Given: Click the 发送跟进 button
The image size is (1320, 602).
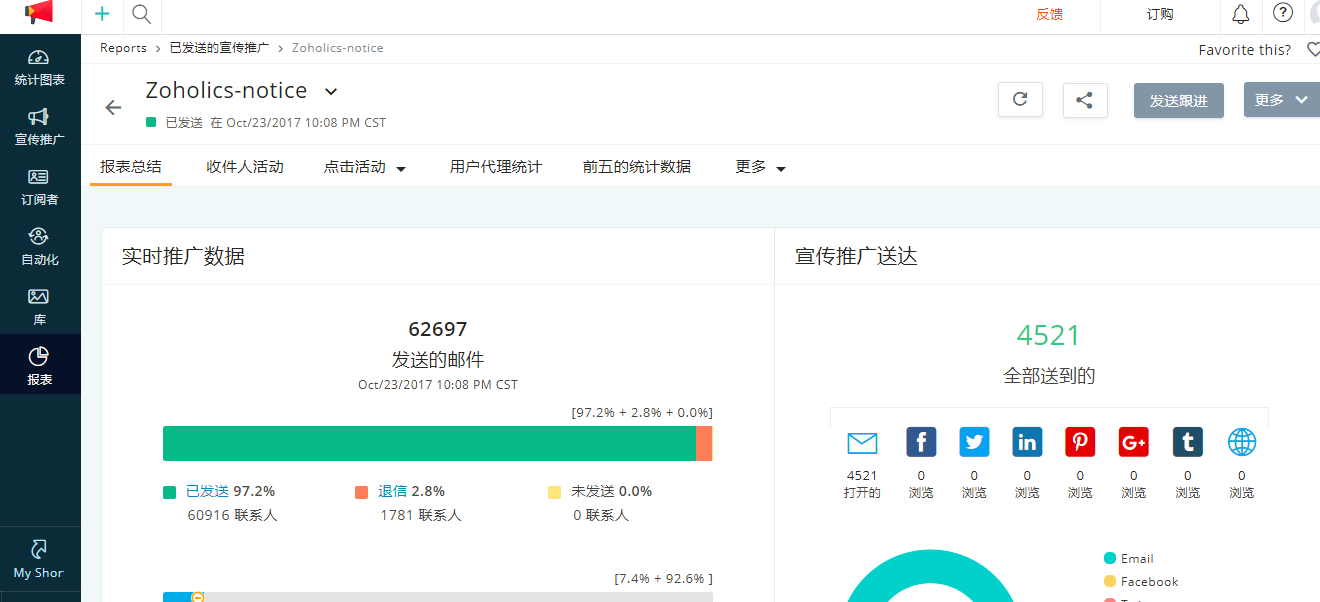Looking at the screenshot, I should (1178, 100).
